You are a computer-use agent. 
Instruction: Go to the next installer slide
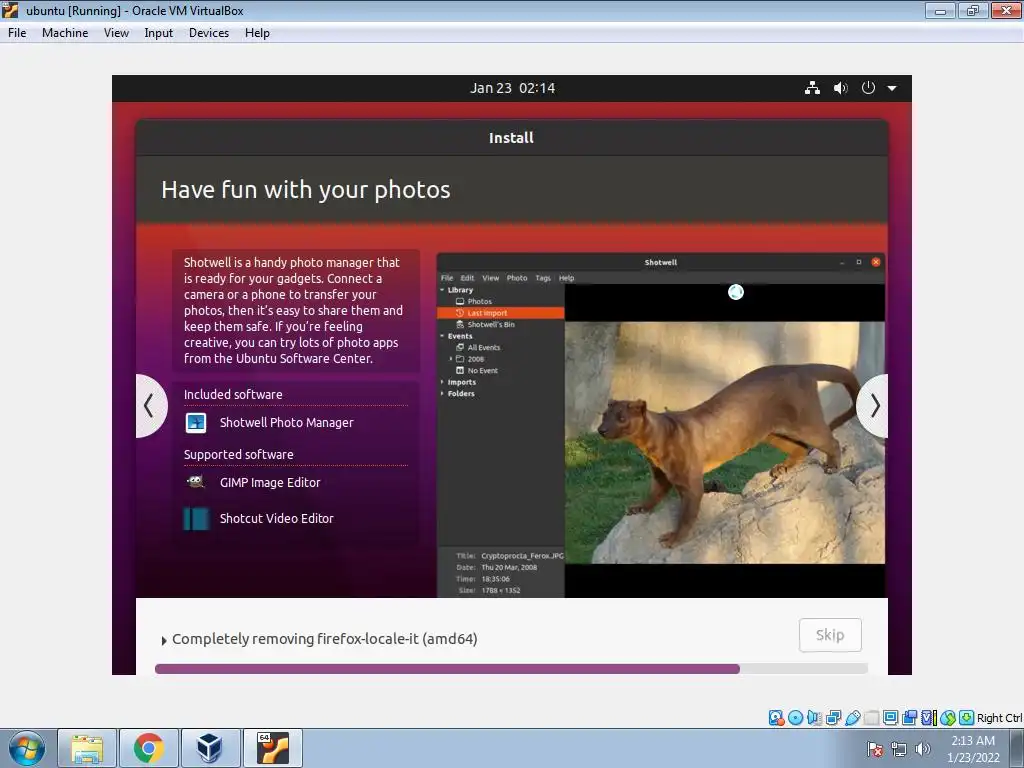pos(873,406)
